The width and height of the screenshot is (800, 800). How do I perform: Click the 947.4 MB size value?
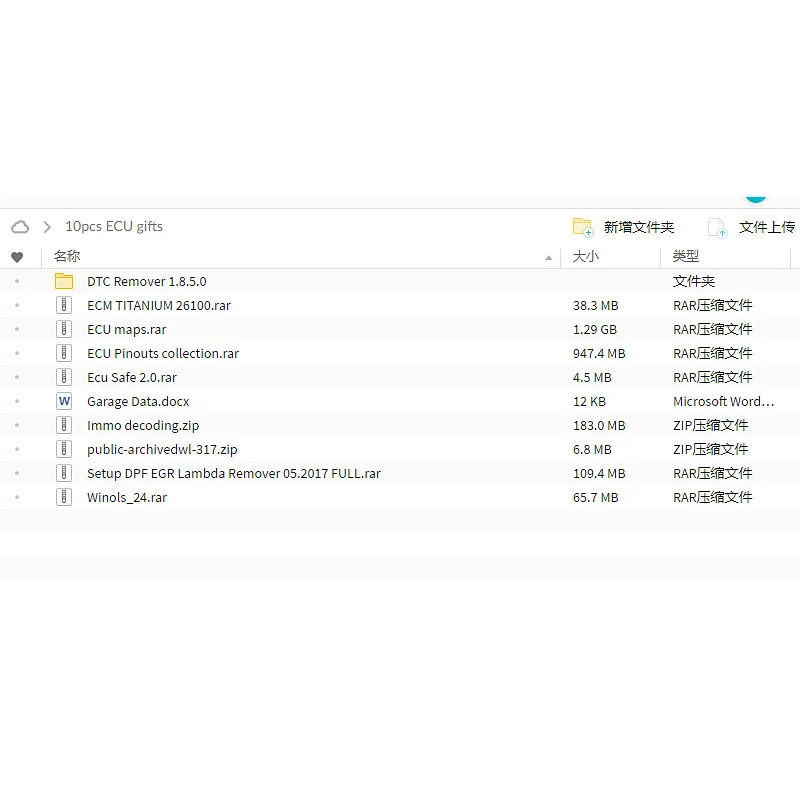[599, 354]
